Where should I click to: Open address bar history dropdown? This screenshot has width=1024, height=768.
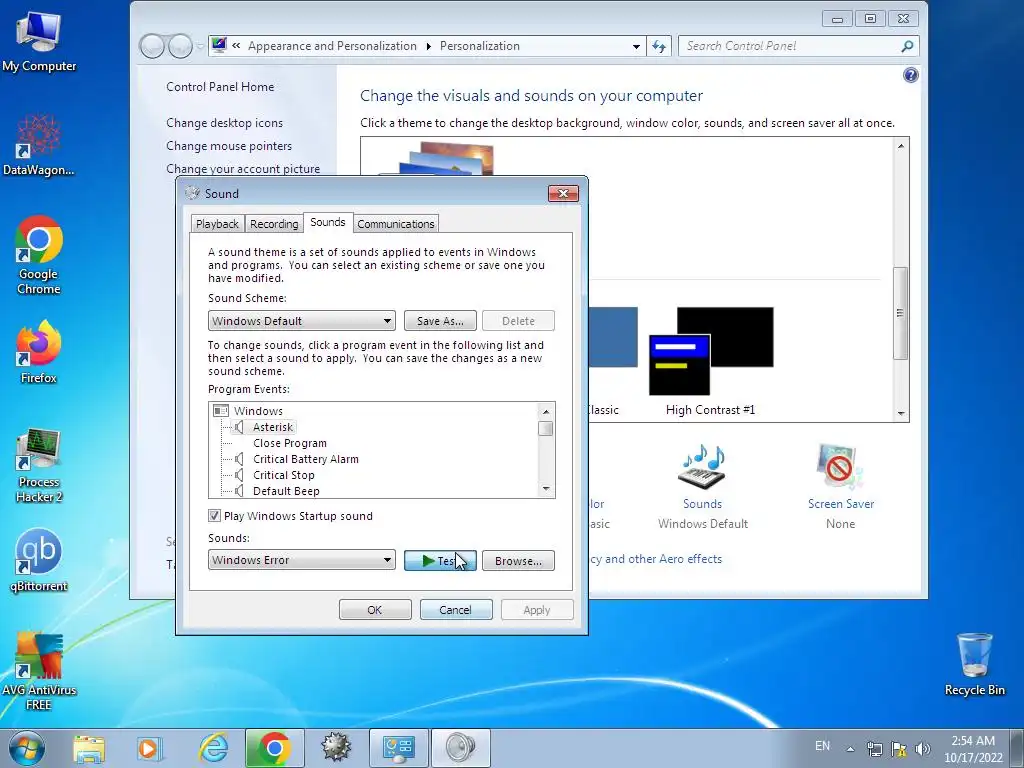tap(636, 46)
